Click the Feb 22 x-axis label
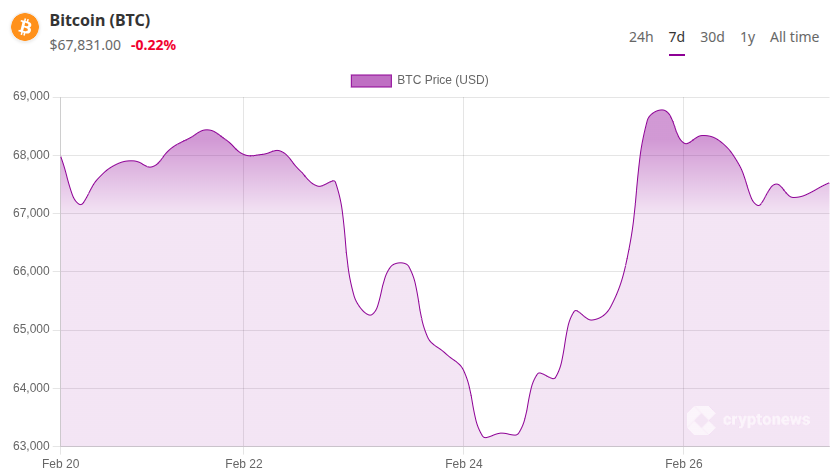The image size is (834, 474). [244, 463]
